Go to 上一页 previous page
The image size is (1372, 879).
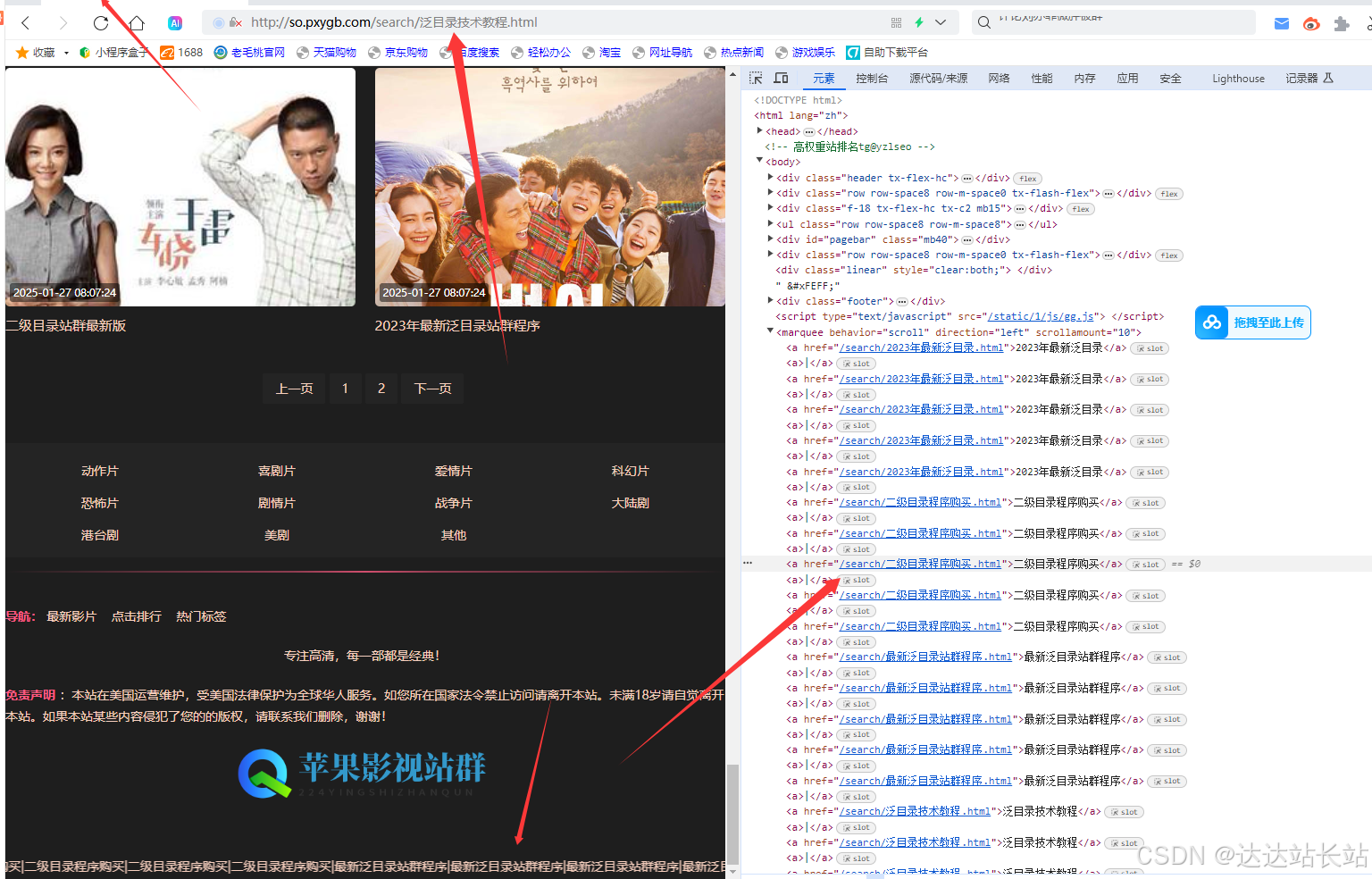[294, 389]
